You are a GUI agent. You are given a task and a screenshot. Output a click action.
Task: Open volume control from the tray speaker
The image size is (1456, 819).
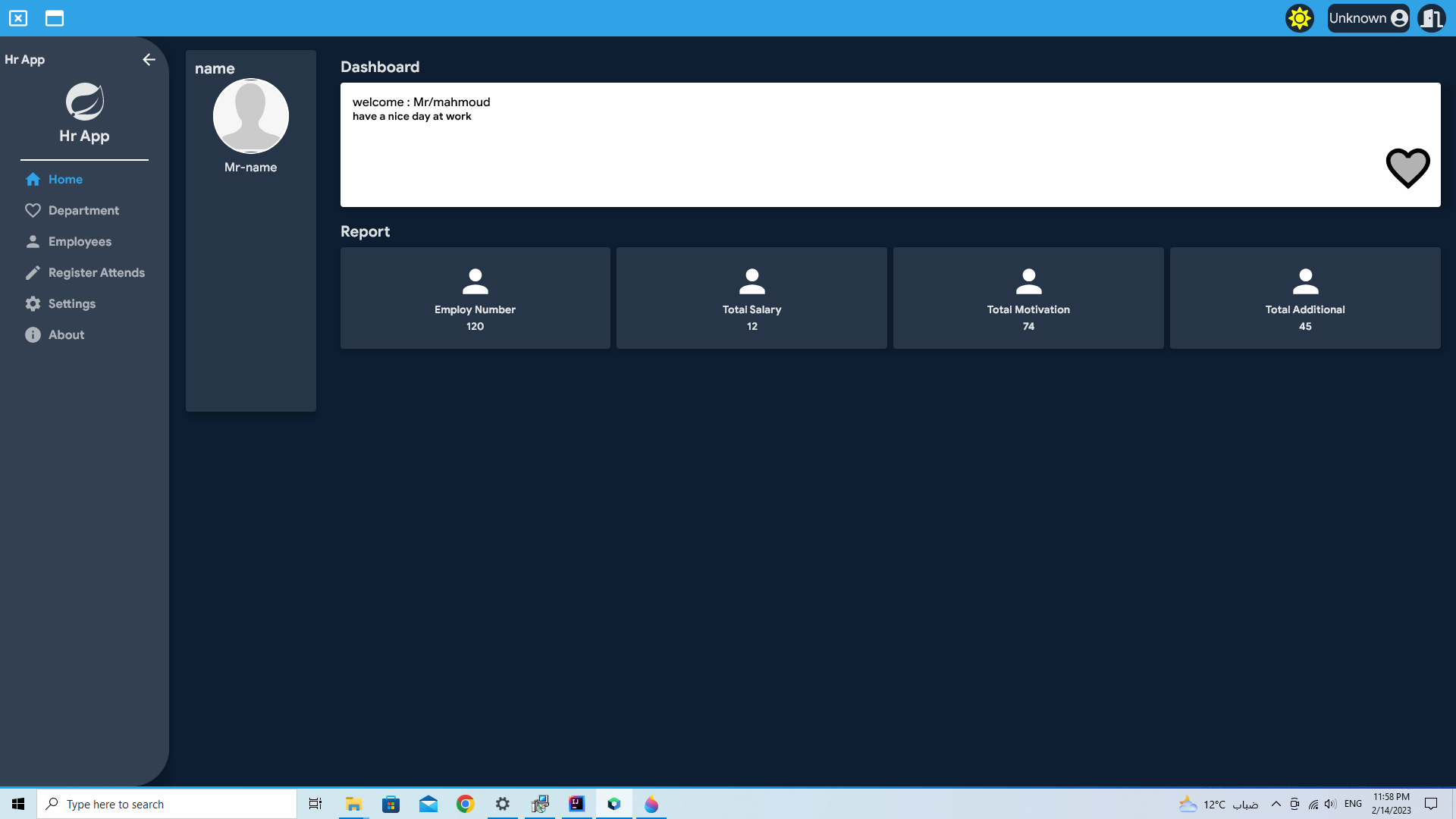[1331, 804]
